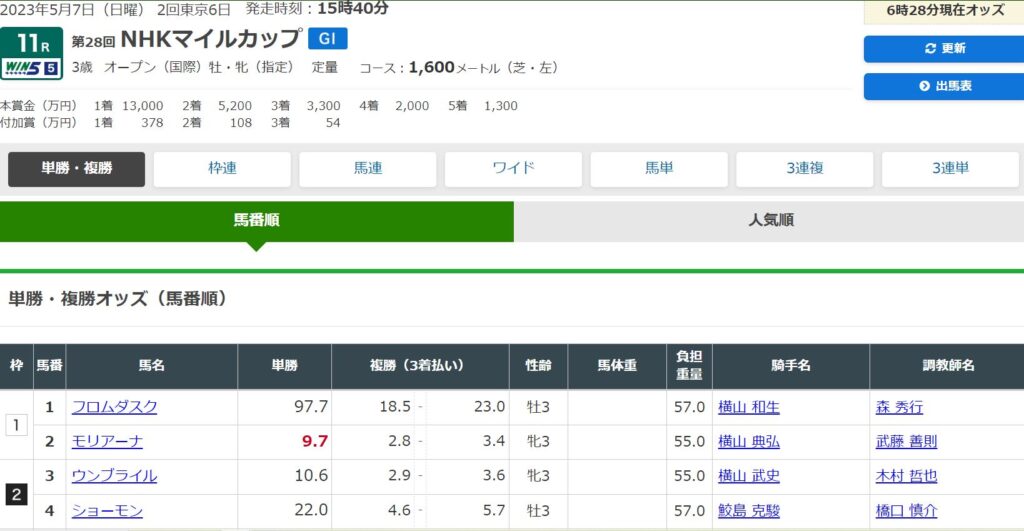Click the 11R race number icon
This screenshot has width=1024, height=531.
click(32, 44)
